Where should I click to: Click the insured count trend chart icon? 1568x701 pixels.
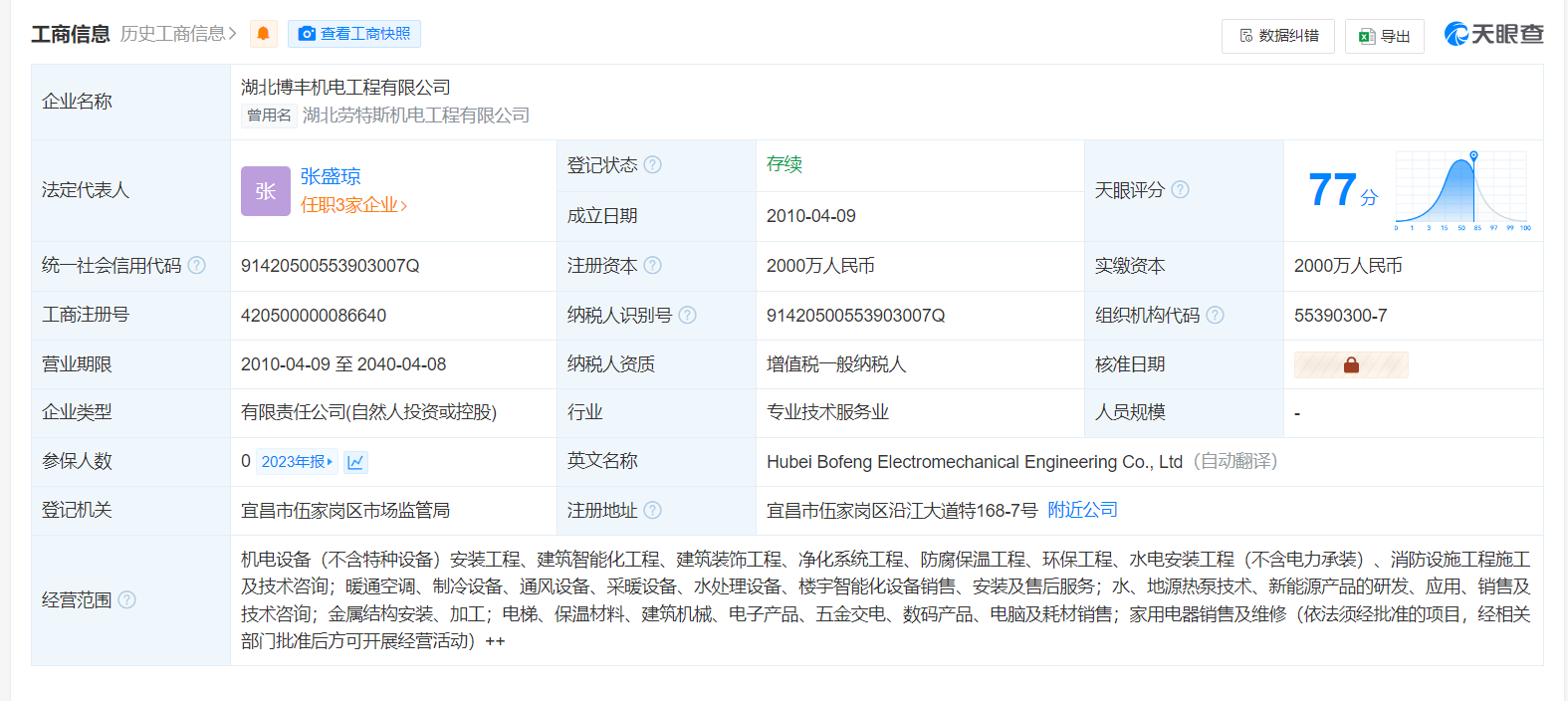tap(355, 462)
